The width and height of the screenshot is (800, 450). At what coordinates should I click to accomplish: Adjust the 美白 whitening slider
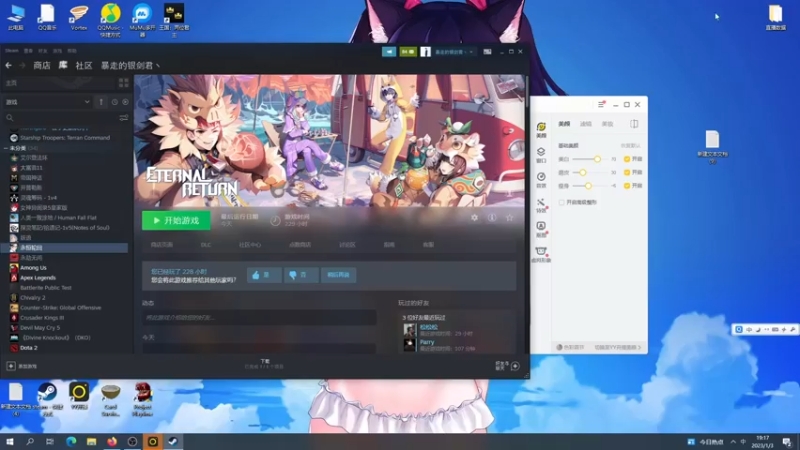pos(597,159)
